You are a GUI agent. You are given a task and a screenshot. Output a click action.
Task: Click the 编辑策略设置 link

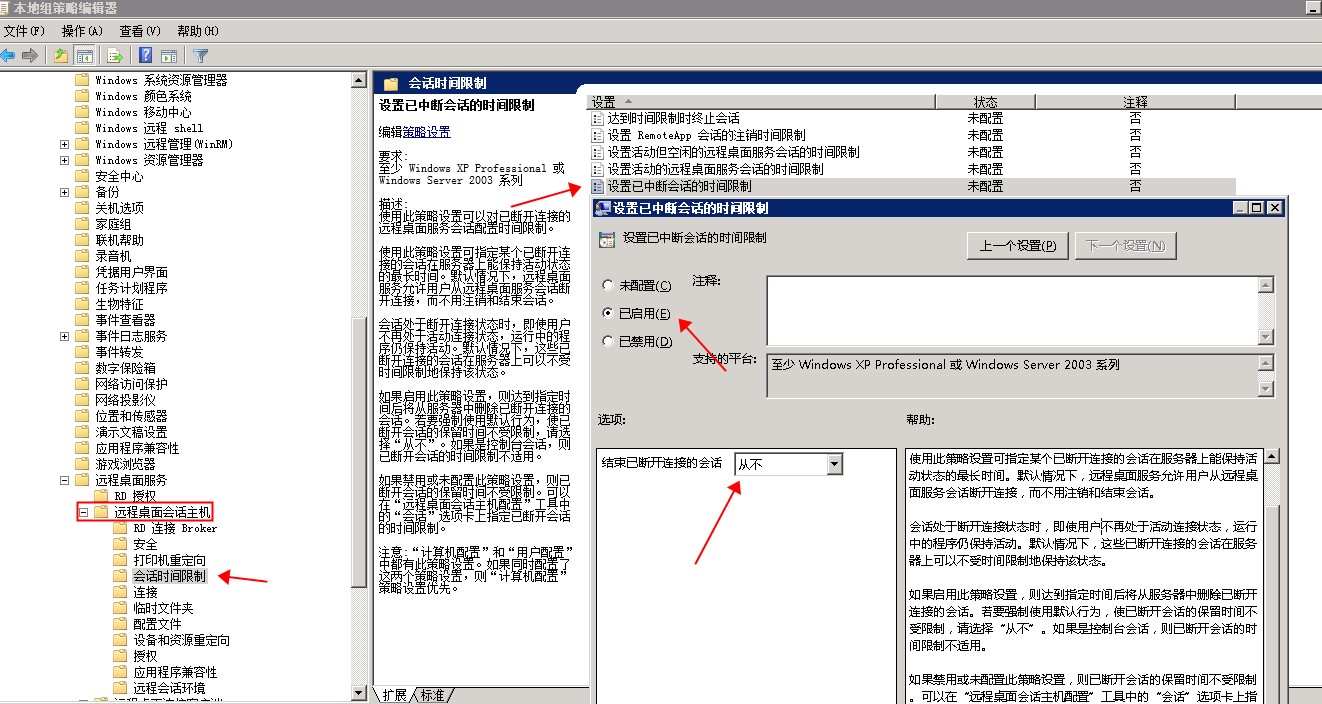tap(426, 132)
